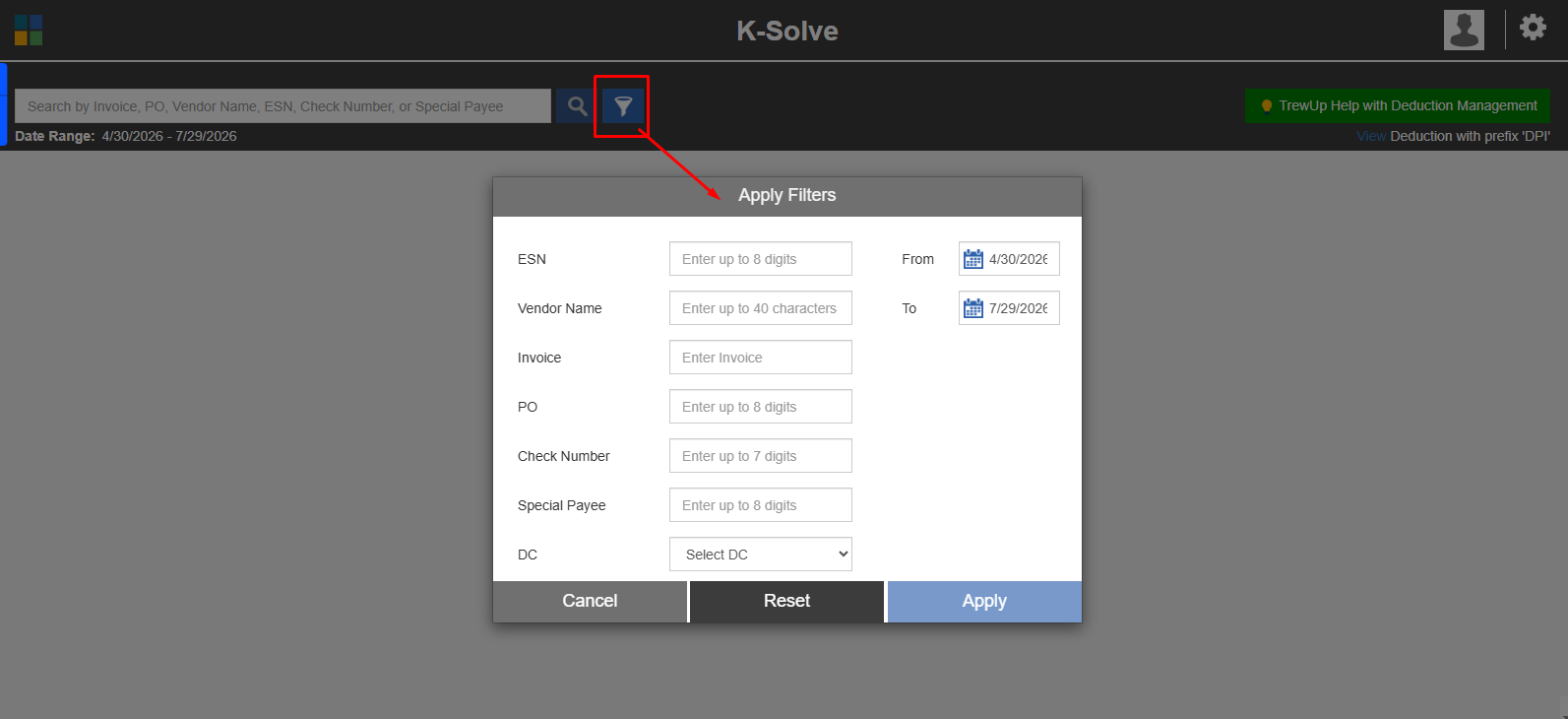The height and width of the screenshot is (719, 1568).
Task: Click the Apply Filters dialog title
Action: coord(787,195)
